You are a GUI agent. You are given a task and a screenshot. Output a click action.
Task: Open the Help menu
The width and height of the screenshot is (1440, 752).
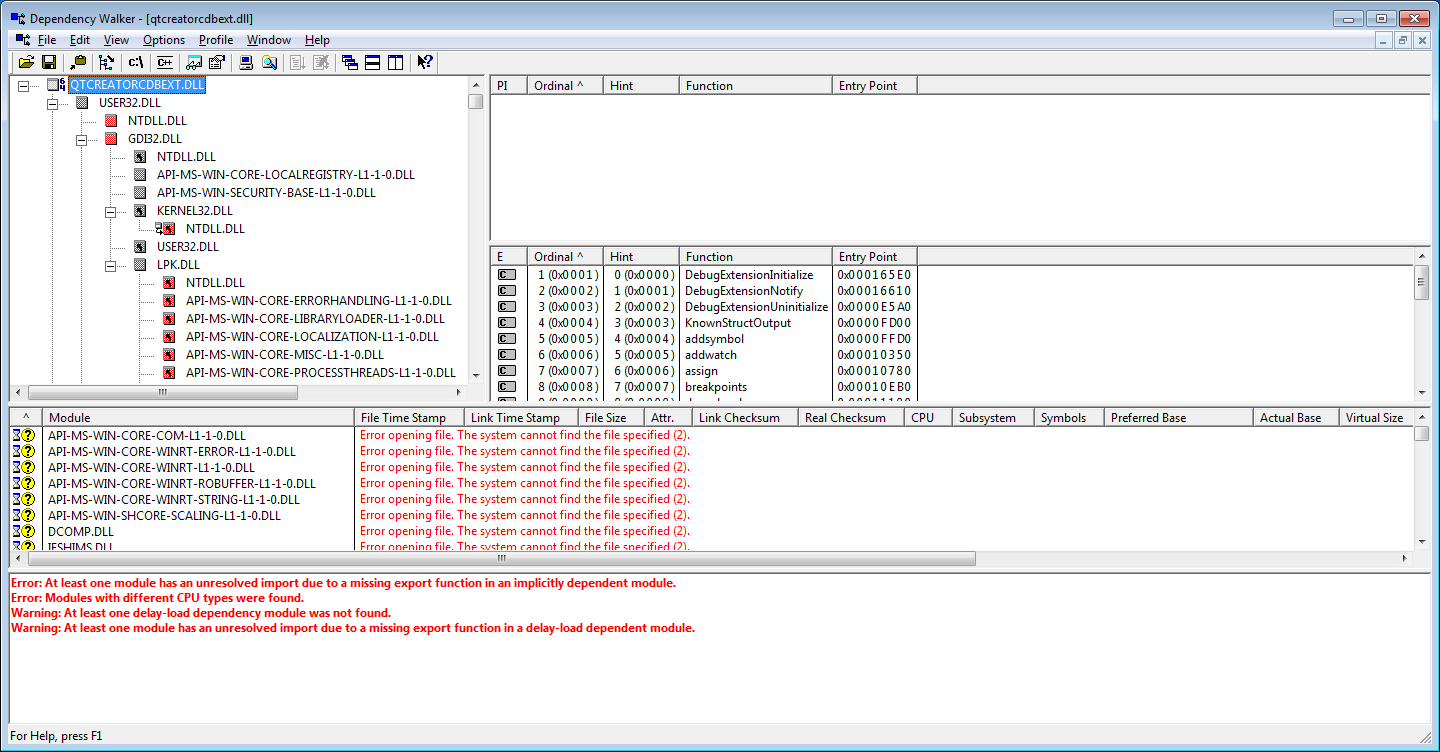tap(317, 40)
